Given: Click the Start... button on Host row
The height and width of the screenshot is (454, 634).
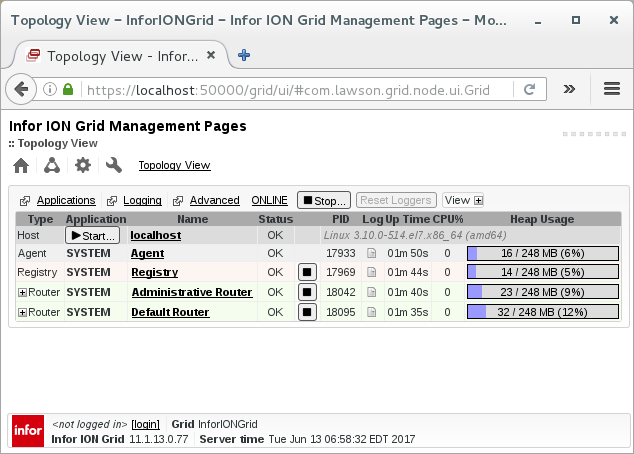Looking at the screenshot, I should [x=92, y=235].
